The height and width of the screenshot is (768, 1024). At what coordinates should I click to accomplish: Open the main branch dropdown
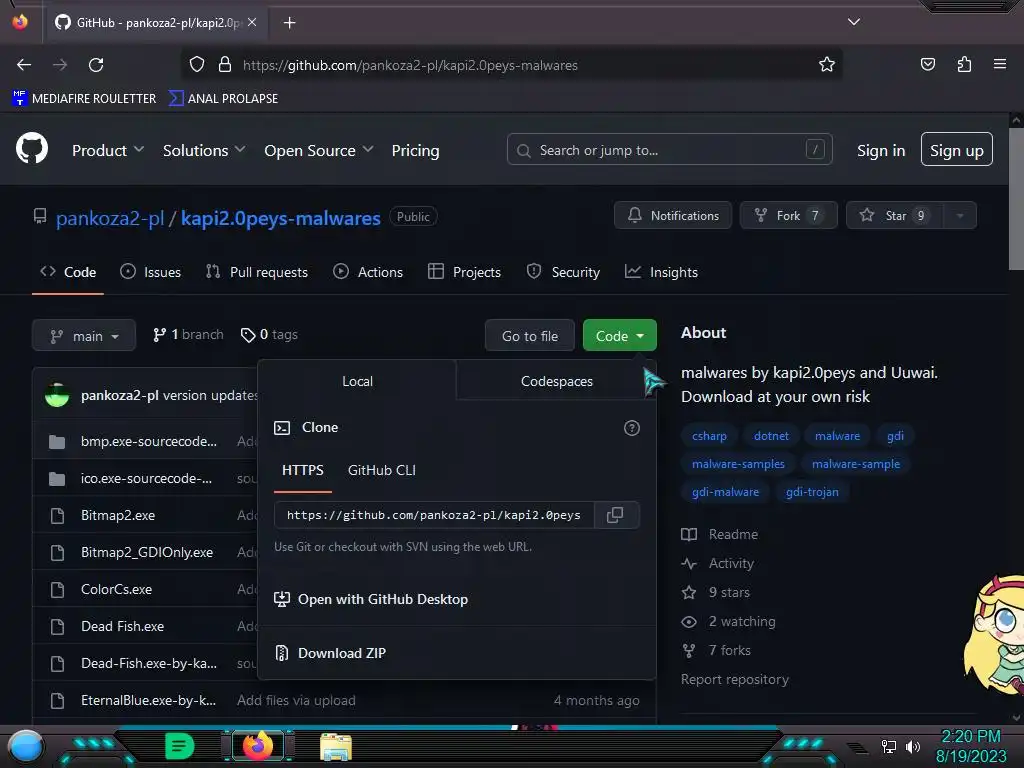tap(84, 336)
